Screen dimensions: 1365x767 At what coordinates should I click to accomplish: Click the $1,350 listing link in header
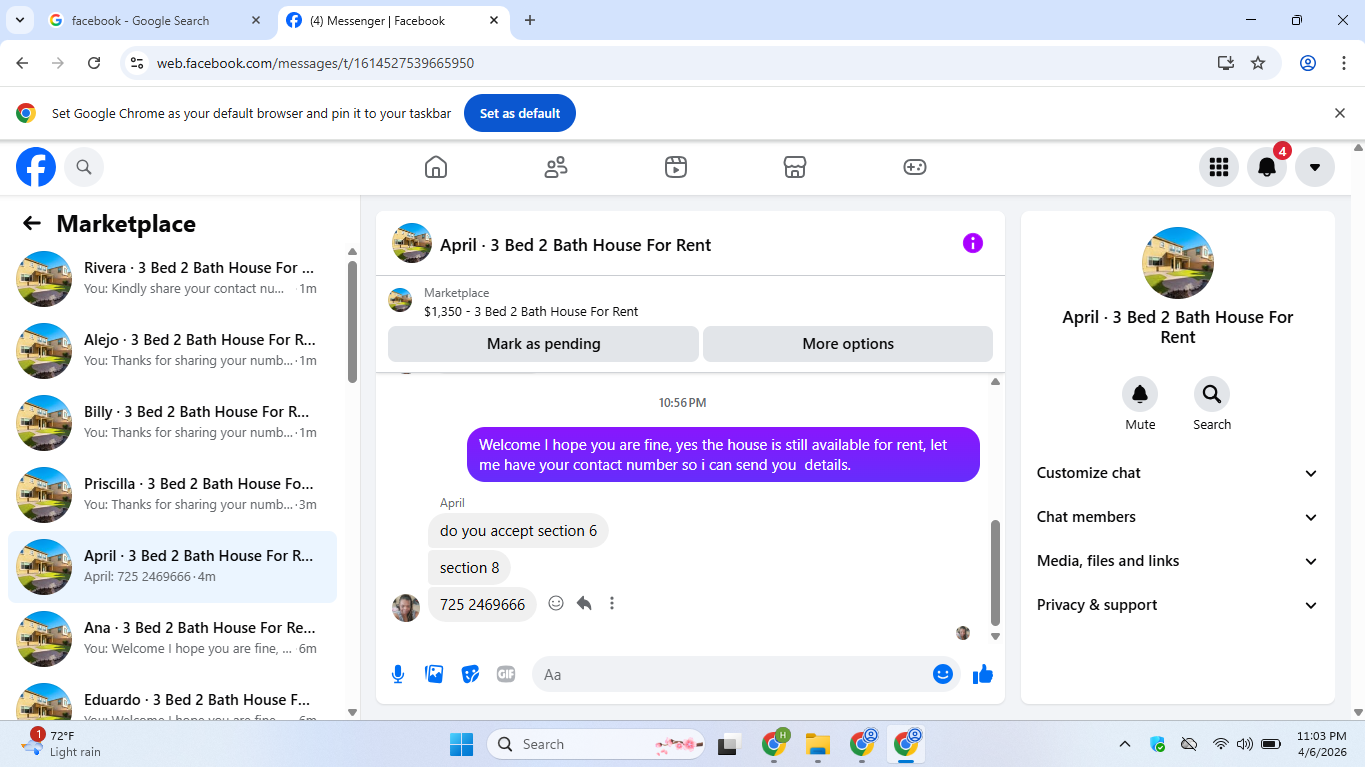tap(531, 311)
